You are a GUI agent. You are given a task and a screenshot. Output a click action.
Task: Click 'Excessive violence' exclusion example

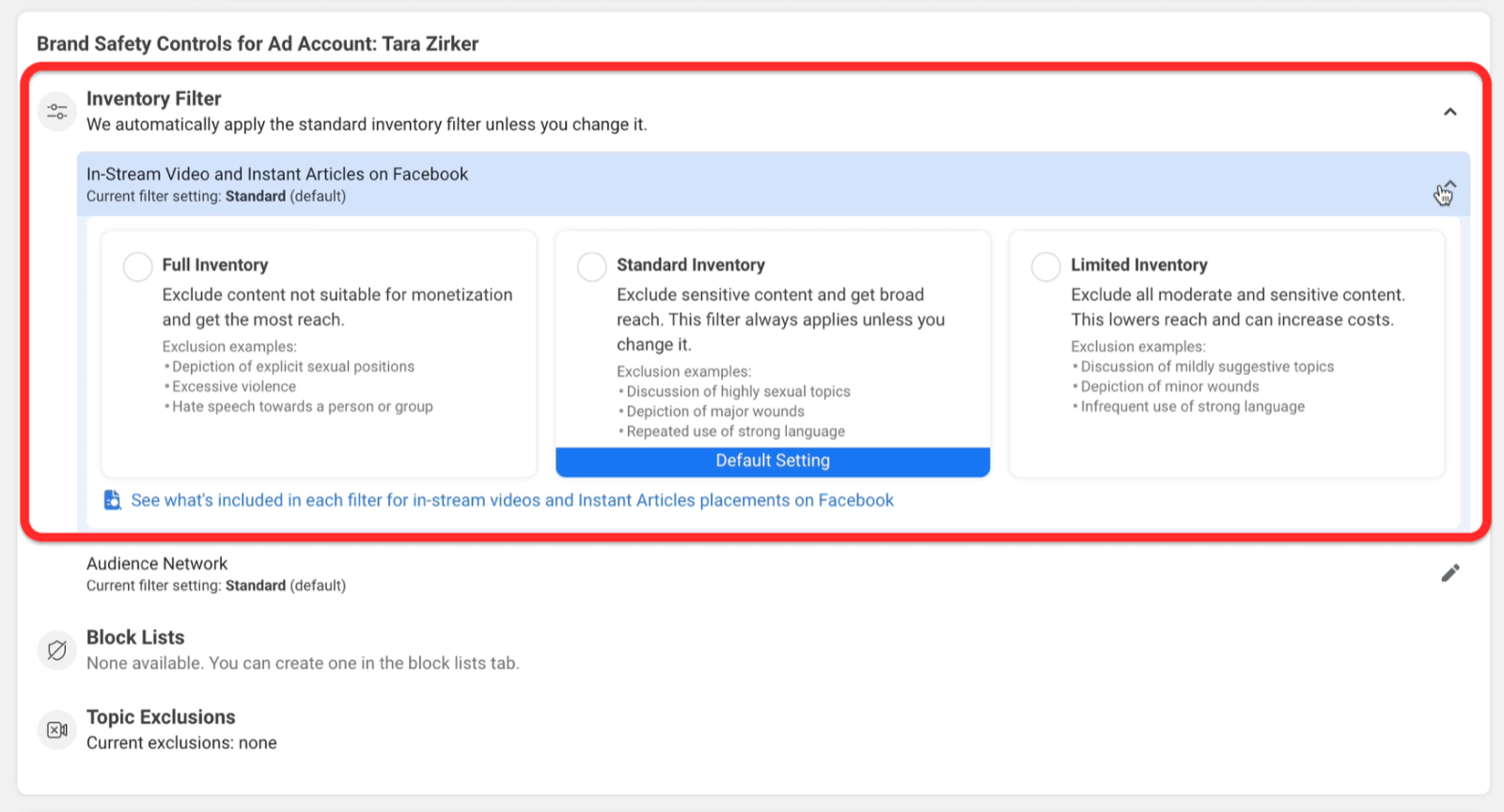point(234,386)
